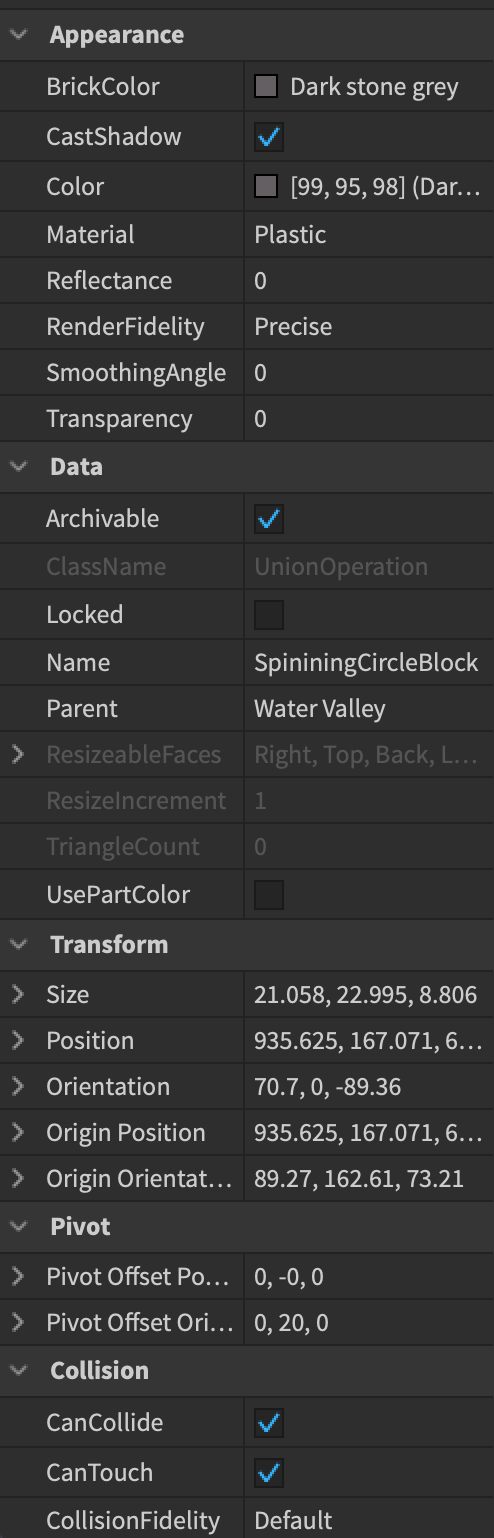Image resolution: width=494 pixels, height=1538 pixels.
Task: Collapse the Pivot section arrow
Action: tap(18, 1226)
